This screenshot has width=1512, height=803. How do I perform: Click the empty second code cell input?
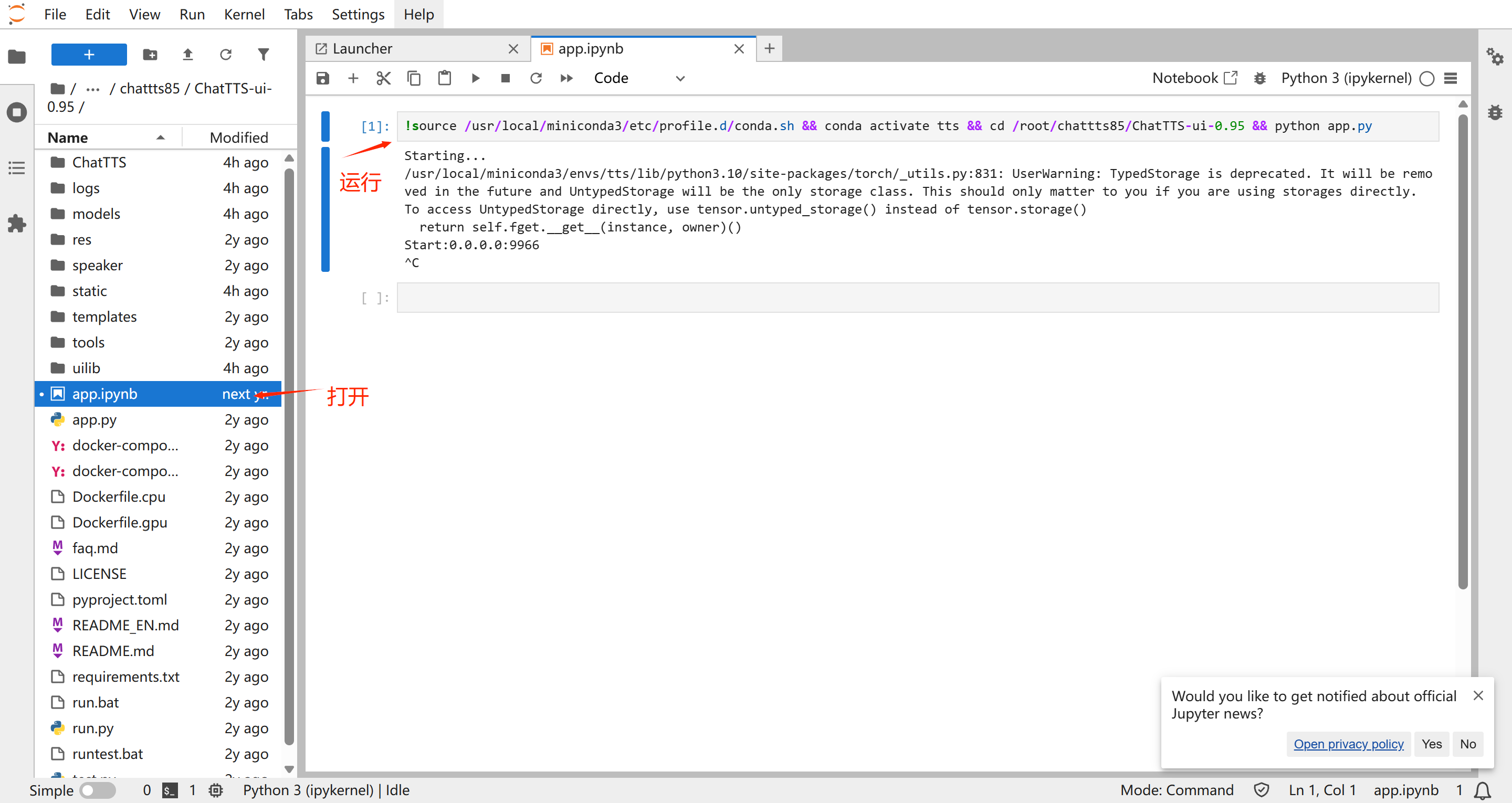pyautogui.click(x=918, y=298)
